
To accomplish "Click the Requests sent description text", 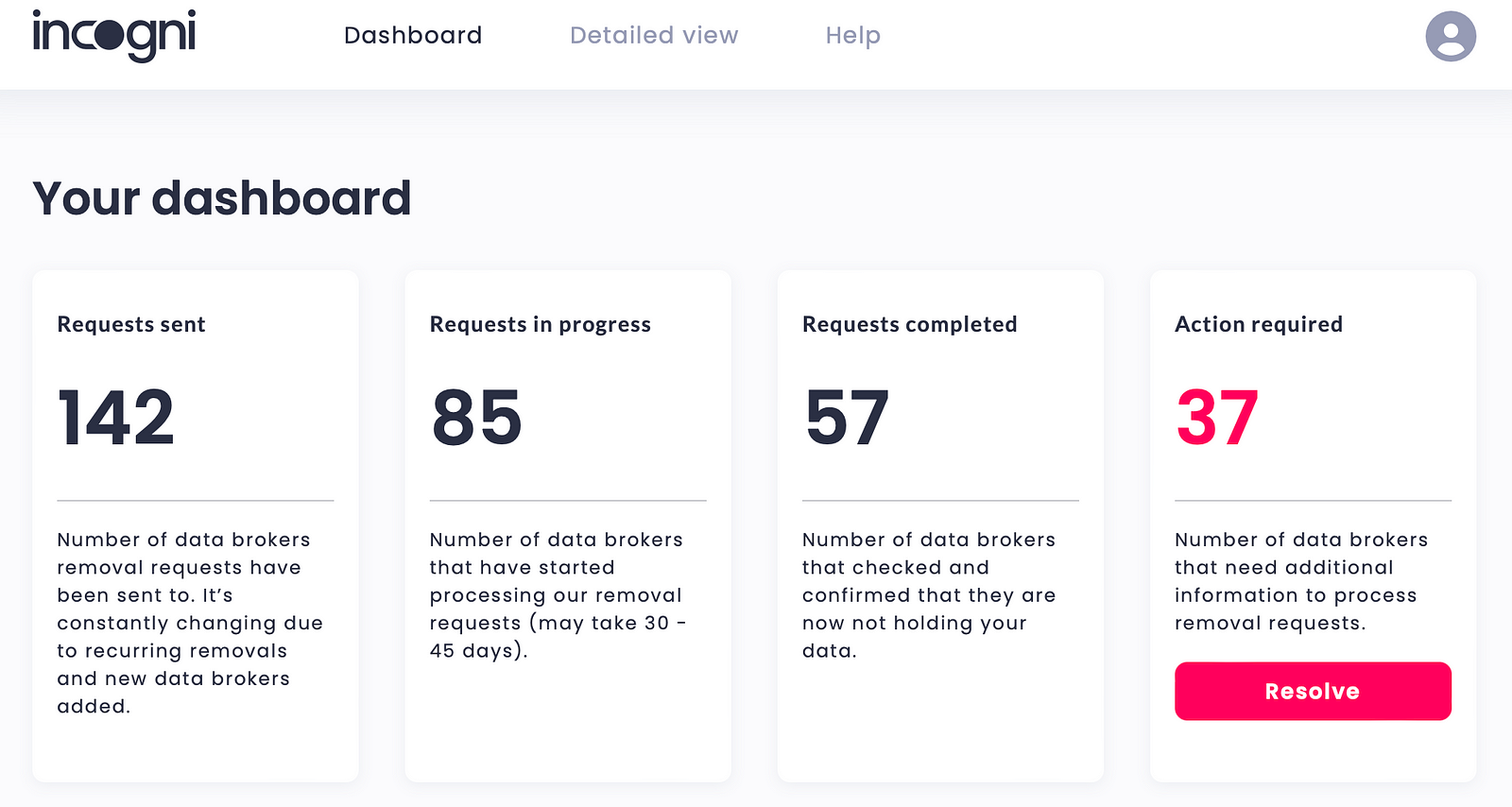I will [x=190, y=623].
